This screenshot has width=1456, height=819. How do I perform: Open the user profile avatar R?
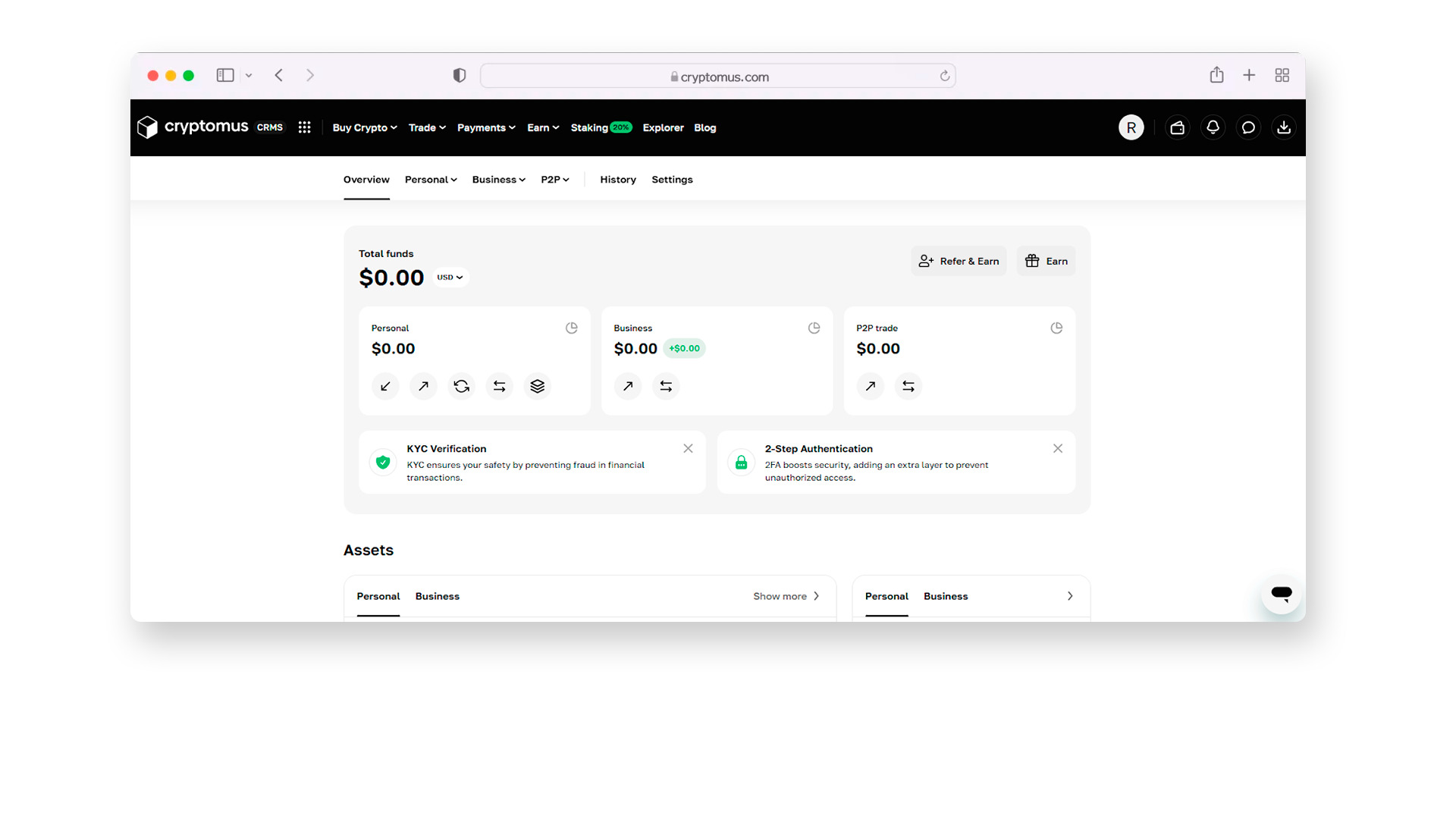pyautogui.click(x=1131, y=127)
